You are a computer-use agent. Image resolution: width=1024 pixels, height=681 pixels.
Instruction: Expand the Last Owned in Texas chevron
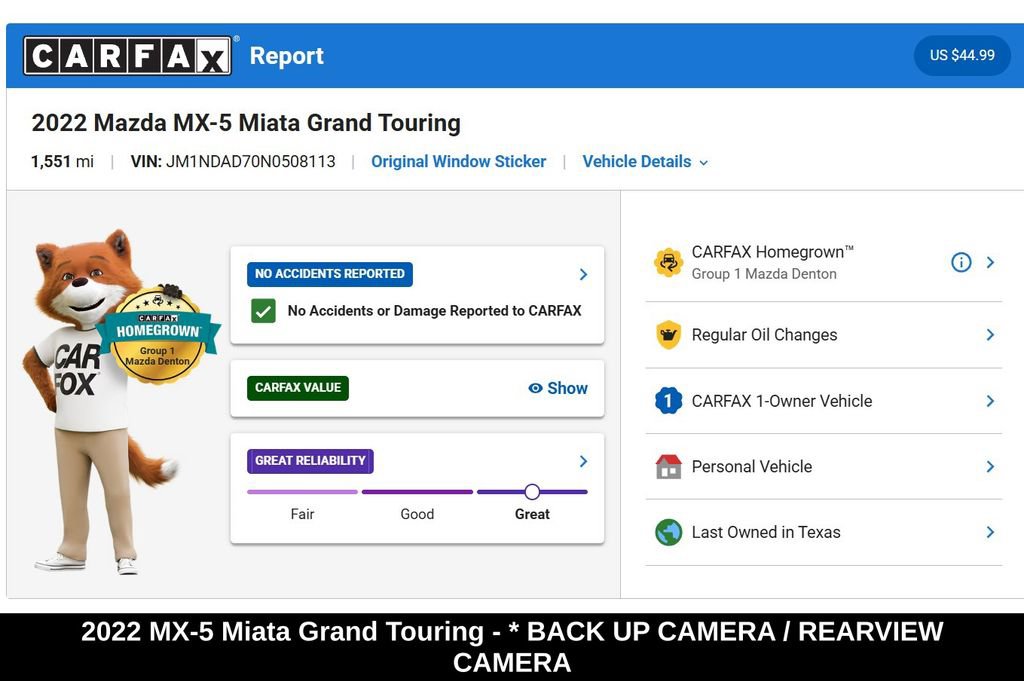tap(991, 533)
